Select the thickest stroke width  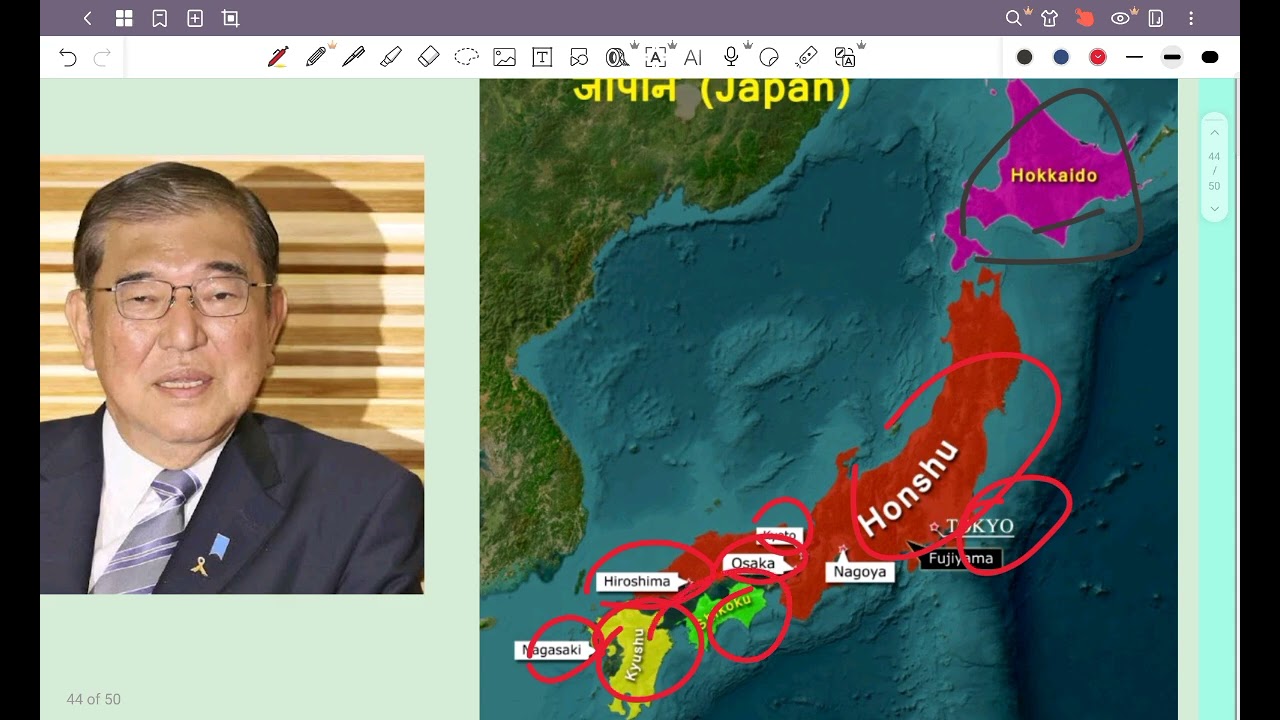pos(1210,57)
